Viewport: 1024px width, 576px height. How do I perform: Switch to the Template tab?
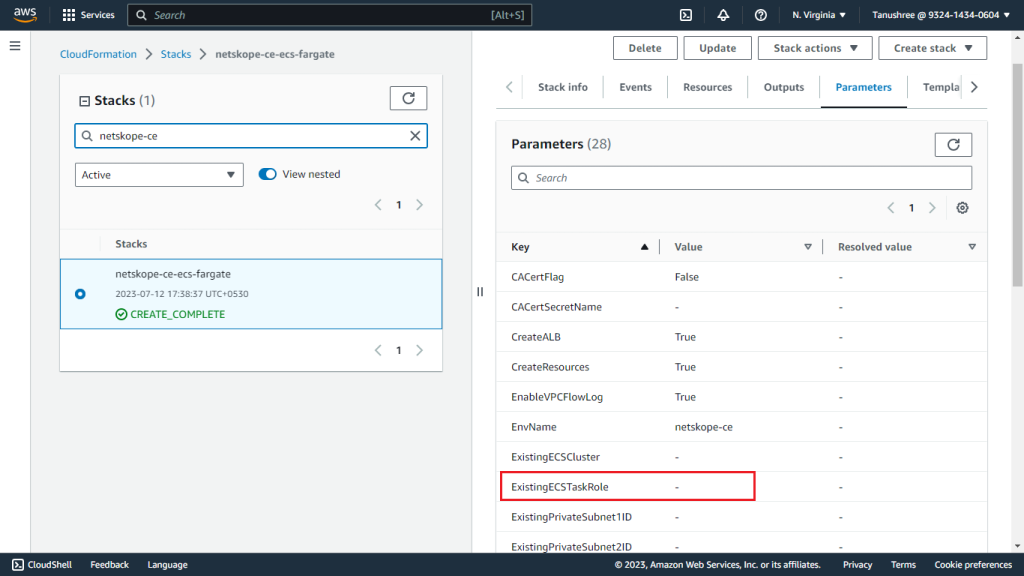pos(940,87)
